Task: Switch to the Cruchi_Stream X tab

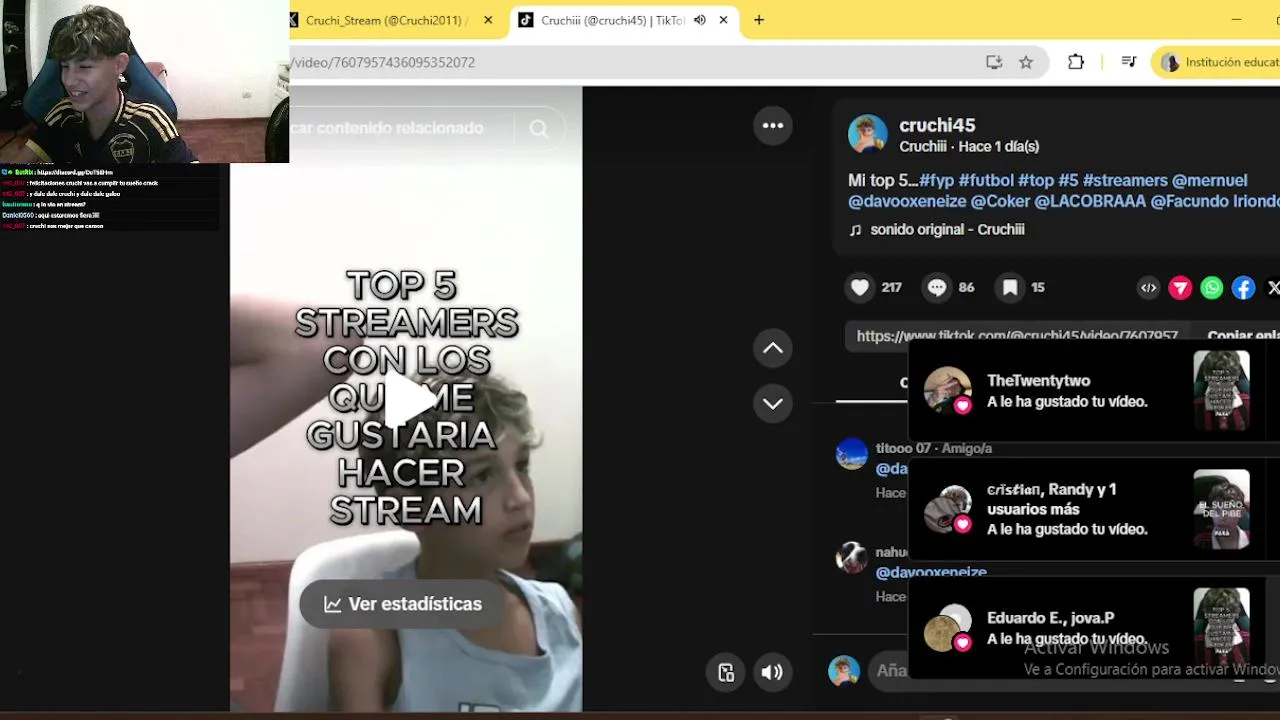Action: [385, 20]
